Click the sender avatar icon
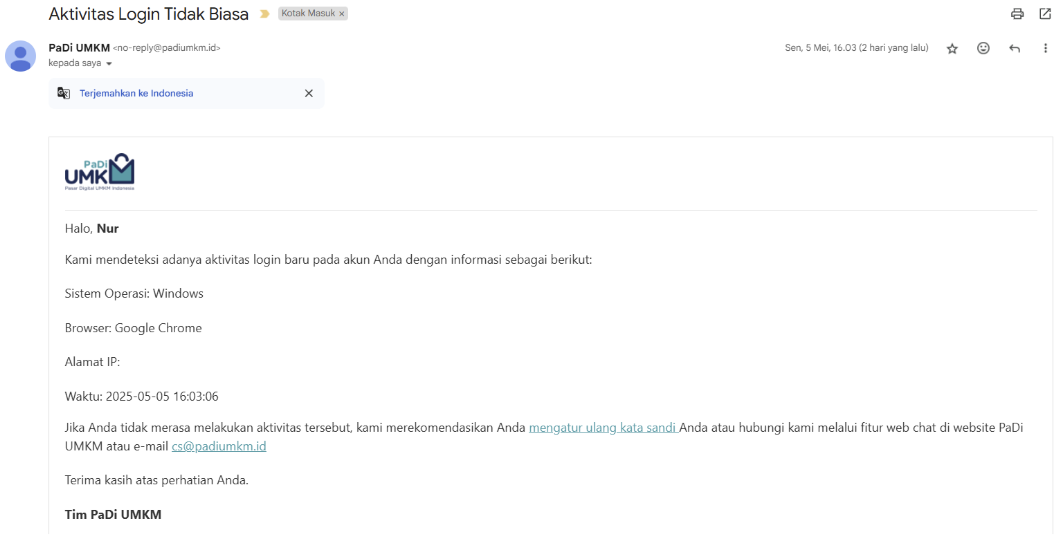The height and width of the screenshot is (540, 1058). coord(21,56)
